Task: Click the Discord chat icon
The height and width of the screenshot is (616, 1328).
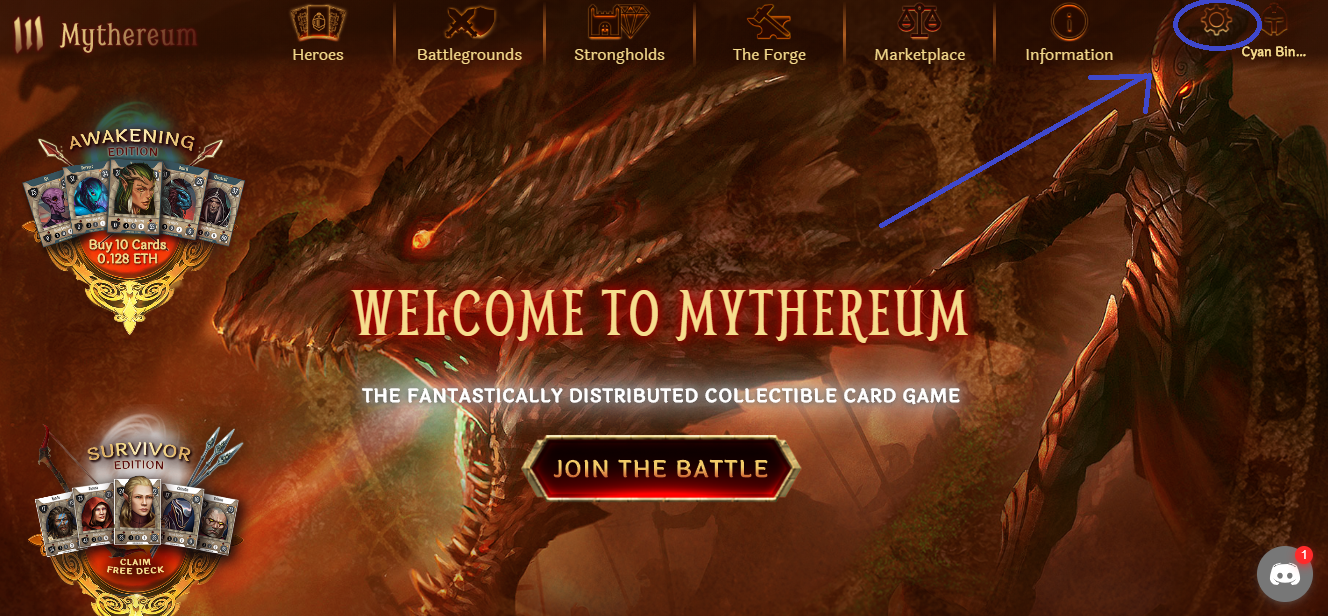Action: pos(1283,576)
